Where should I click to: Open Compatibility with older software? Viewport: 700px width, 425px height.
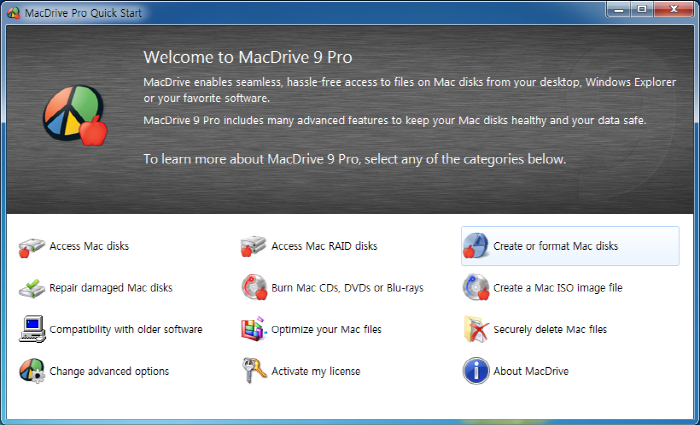click(125, 329)
